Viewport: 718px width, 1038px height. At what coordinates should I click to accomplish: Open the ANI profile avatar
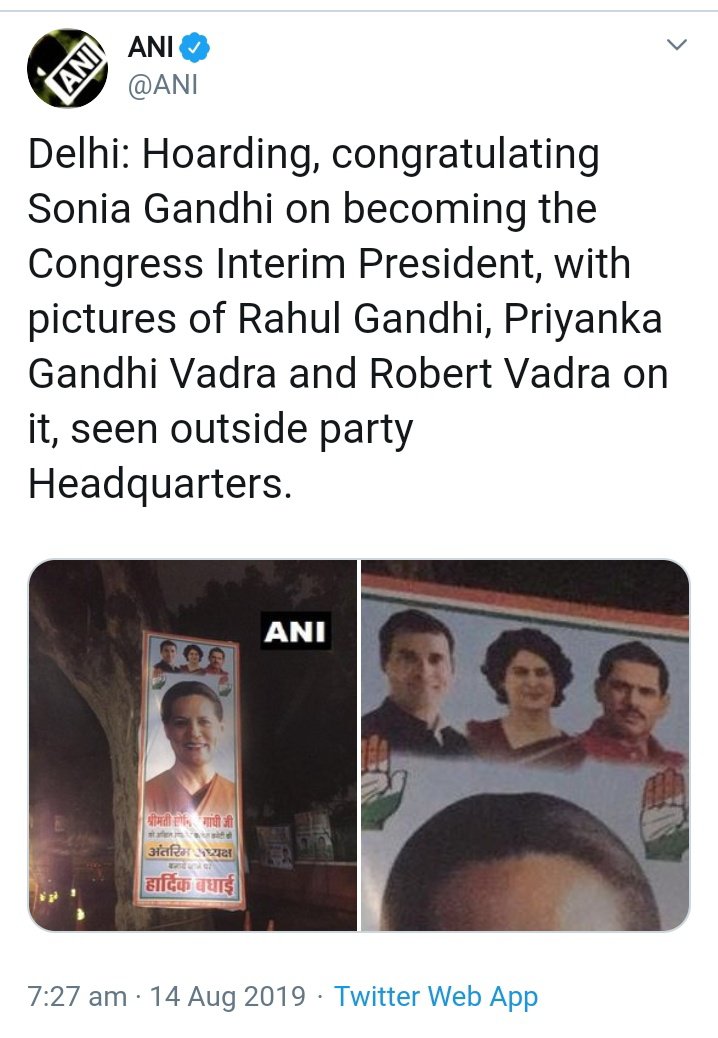pyautogui.click(x=67, y=68)
